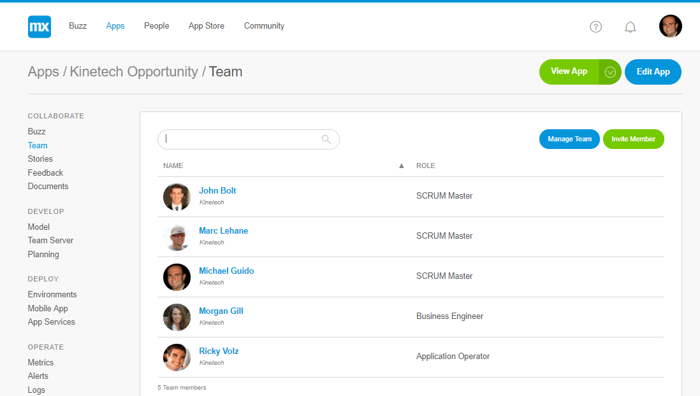This screenshot has width=700, height=396.
Task: Open Environments under Deploy
Action: tap(52, 295)
